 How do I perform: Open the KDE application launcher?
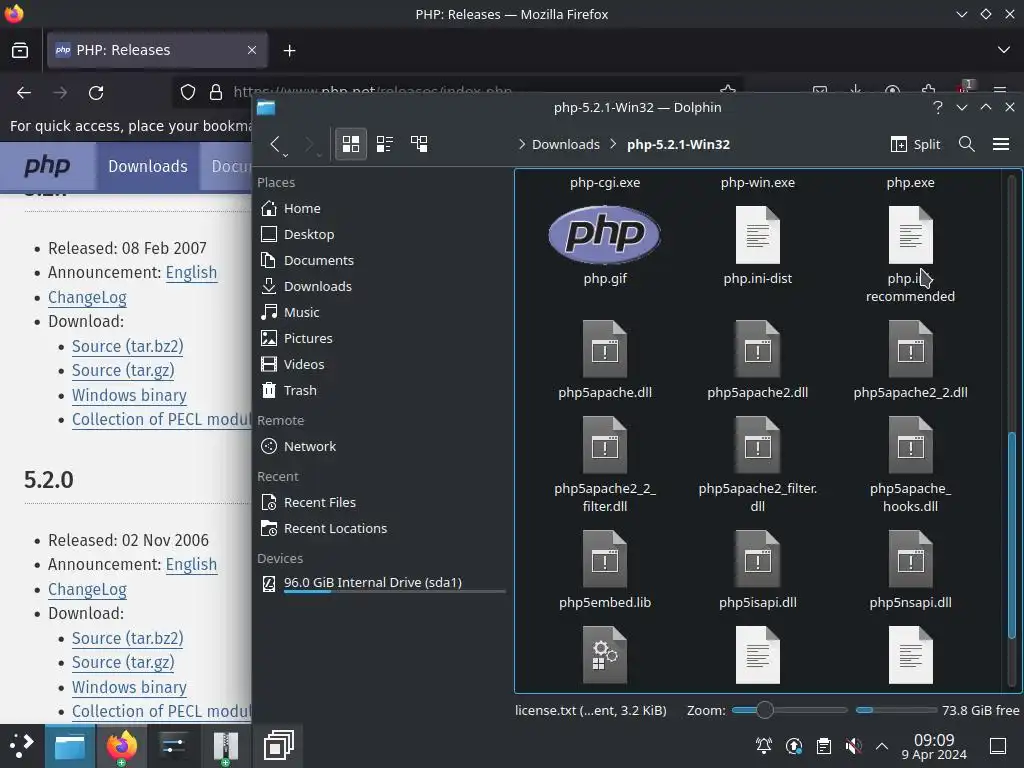coord(22,745)
